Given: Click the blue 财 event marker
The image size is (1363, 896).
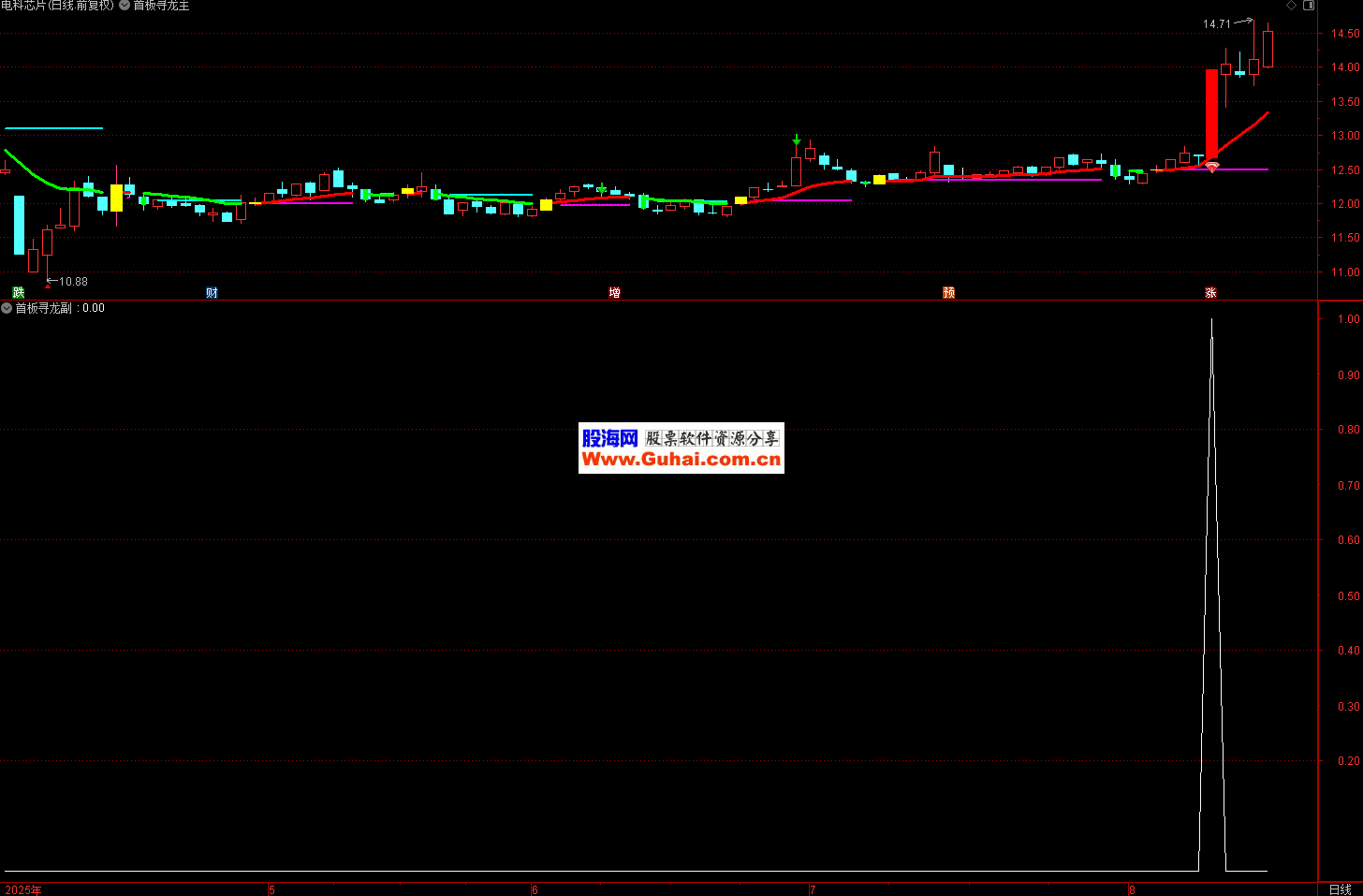Looking at the screenshot, I should (x=212, y=293).
